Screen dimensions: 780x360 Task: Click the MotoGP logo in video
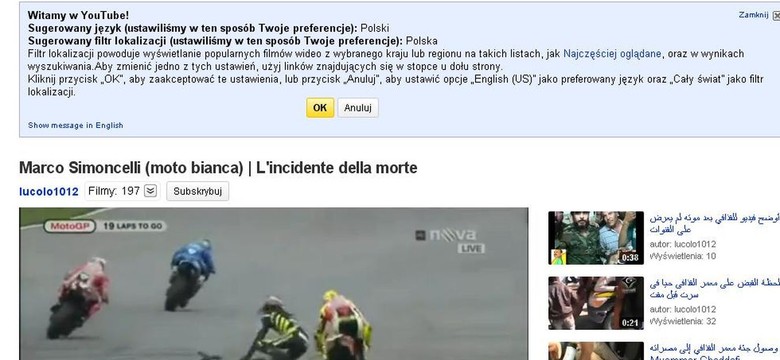point(70,226)
